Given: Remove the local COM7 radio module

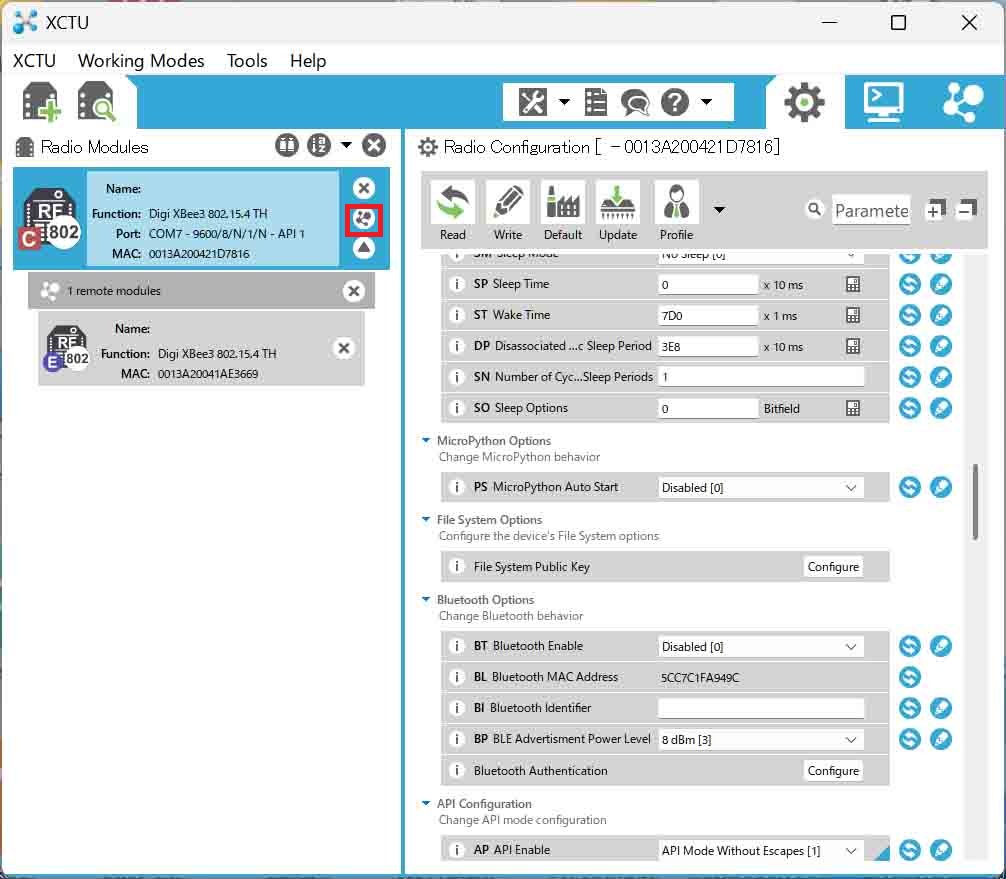Looking at the screenshot, I should (364, 188).
